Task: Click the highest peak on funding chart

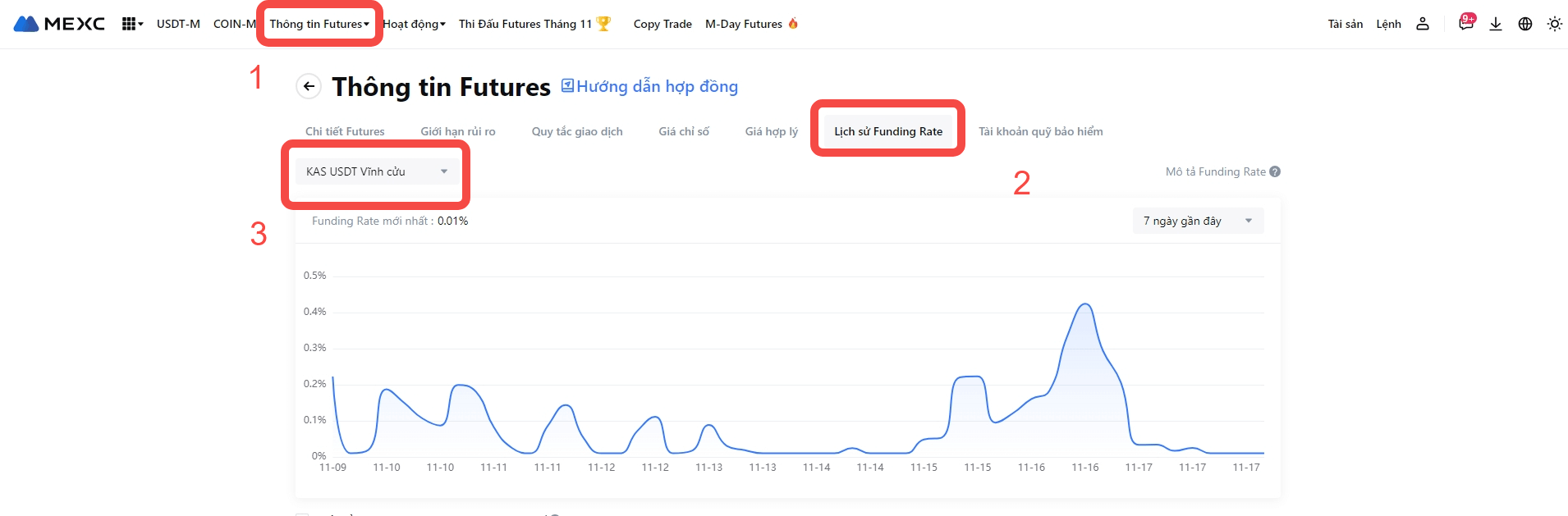Action: click(x=1085, y=304)
